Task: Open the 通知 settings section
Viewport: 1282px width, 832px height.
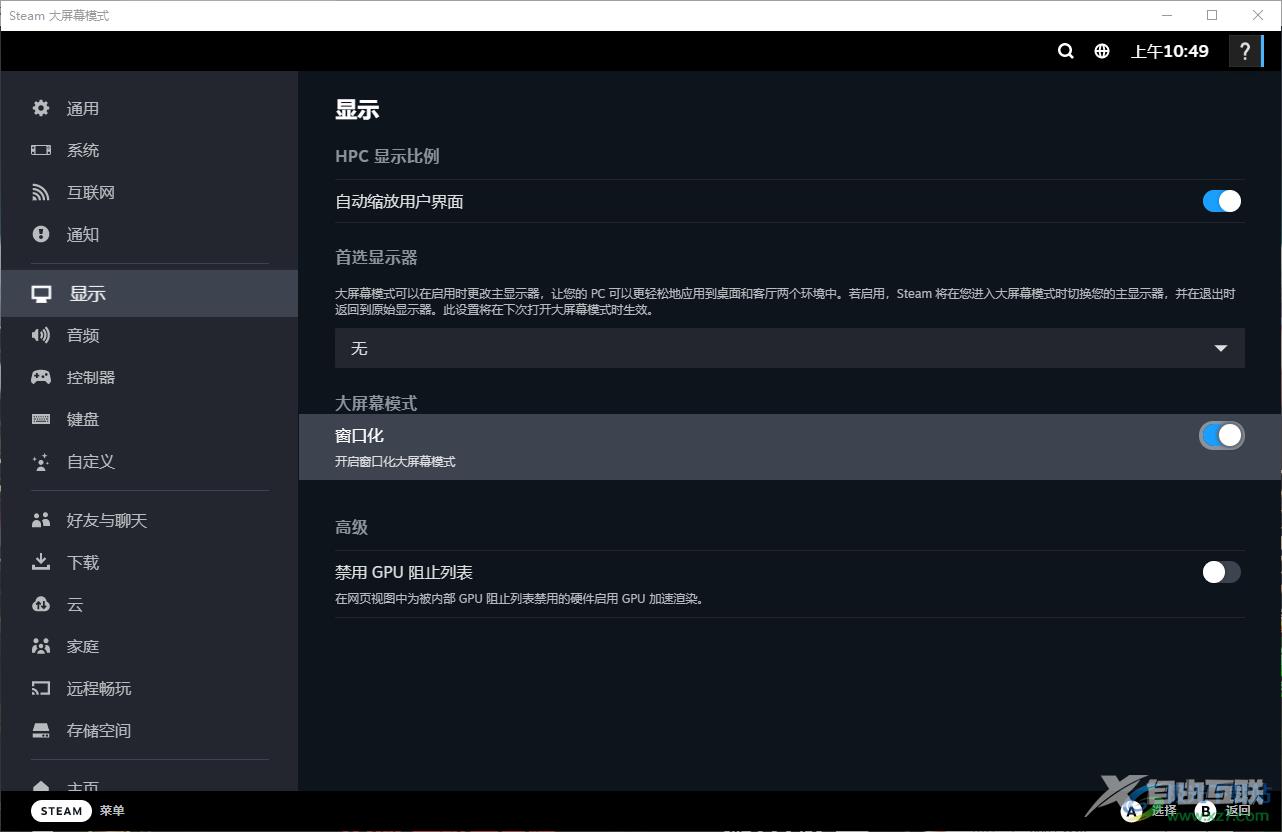Action: (149, 234)
